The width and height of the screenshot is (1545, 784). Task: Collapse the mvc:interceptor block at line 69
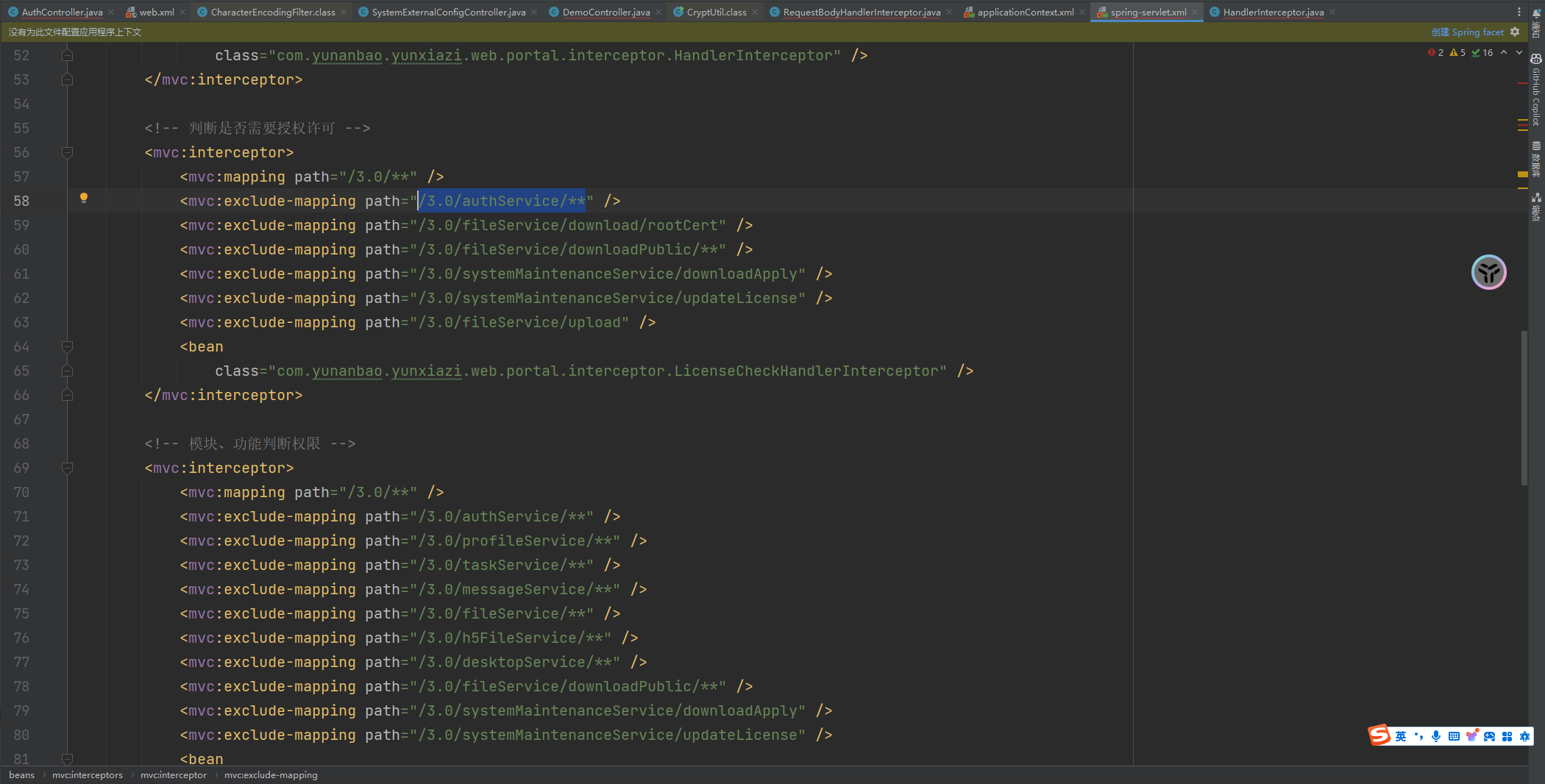tap(67, 468)
